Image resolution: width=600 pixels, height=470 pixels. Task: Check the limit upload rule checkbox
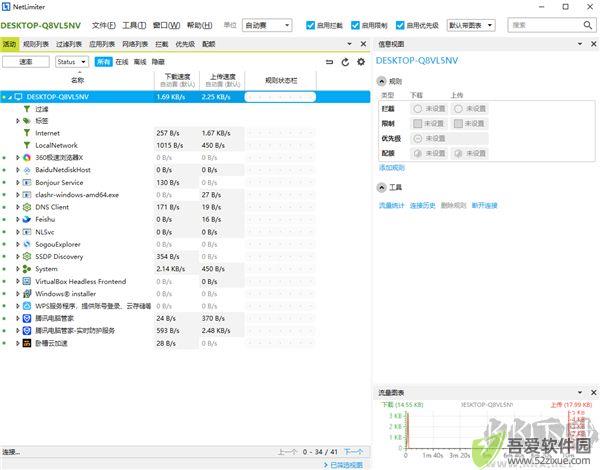tap(458, 123)
